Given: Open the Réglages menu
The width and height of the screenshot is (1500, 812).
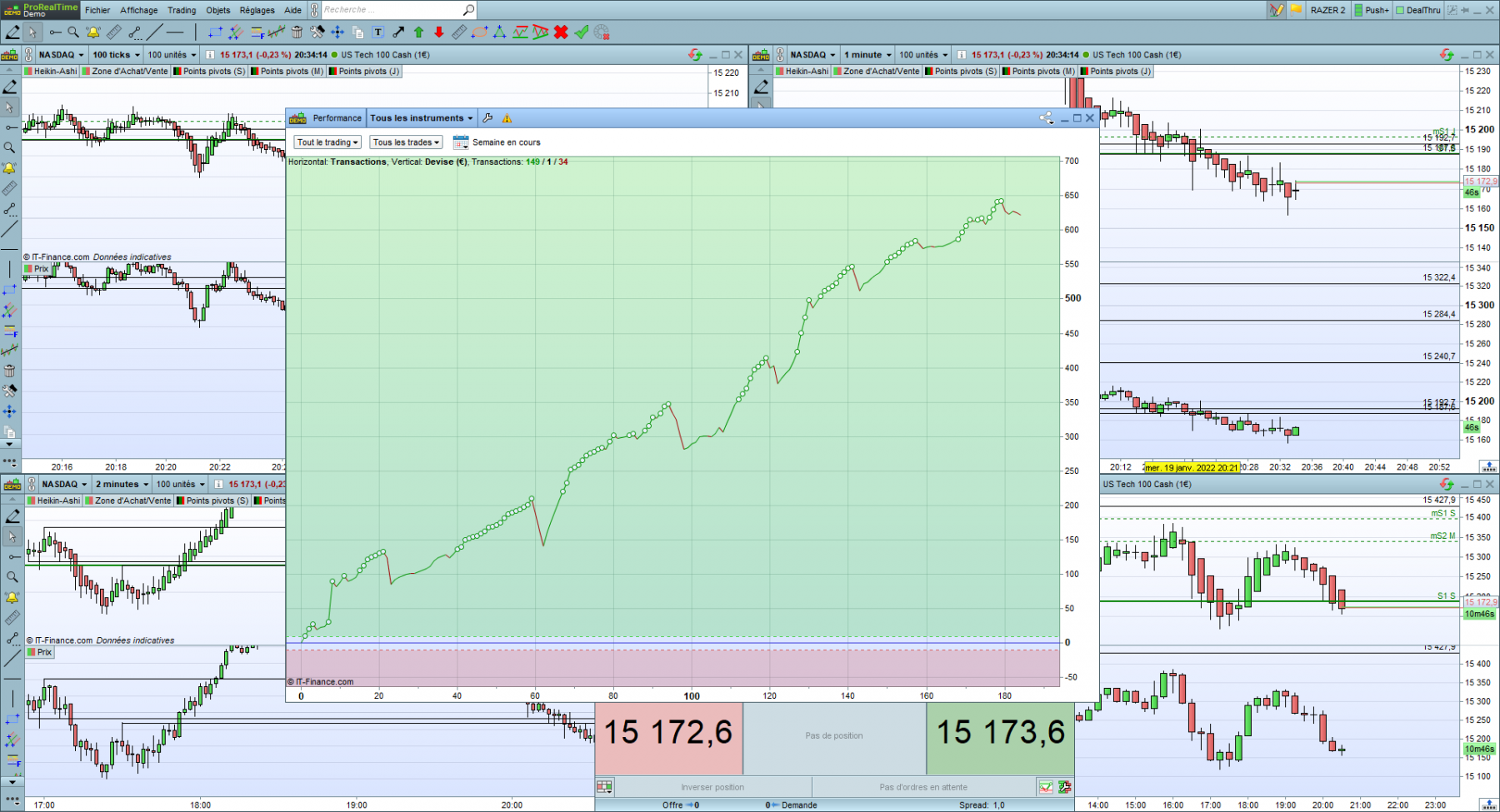Looking at the screenshot, I should click(x=257, y=10).
